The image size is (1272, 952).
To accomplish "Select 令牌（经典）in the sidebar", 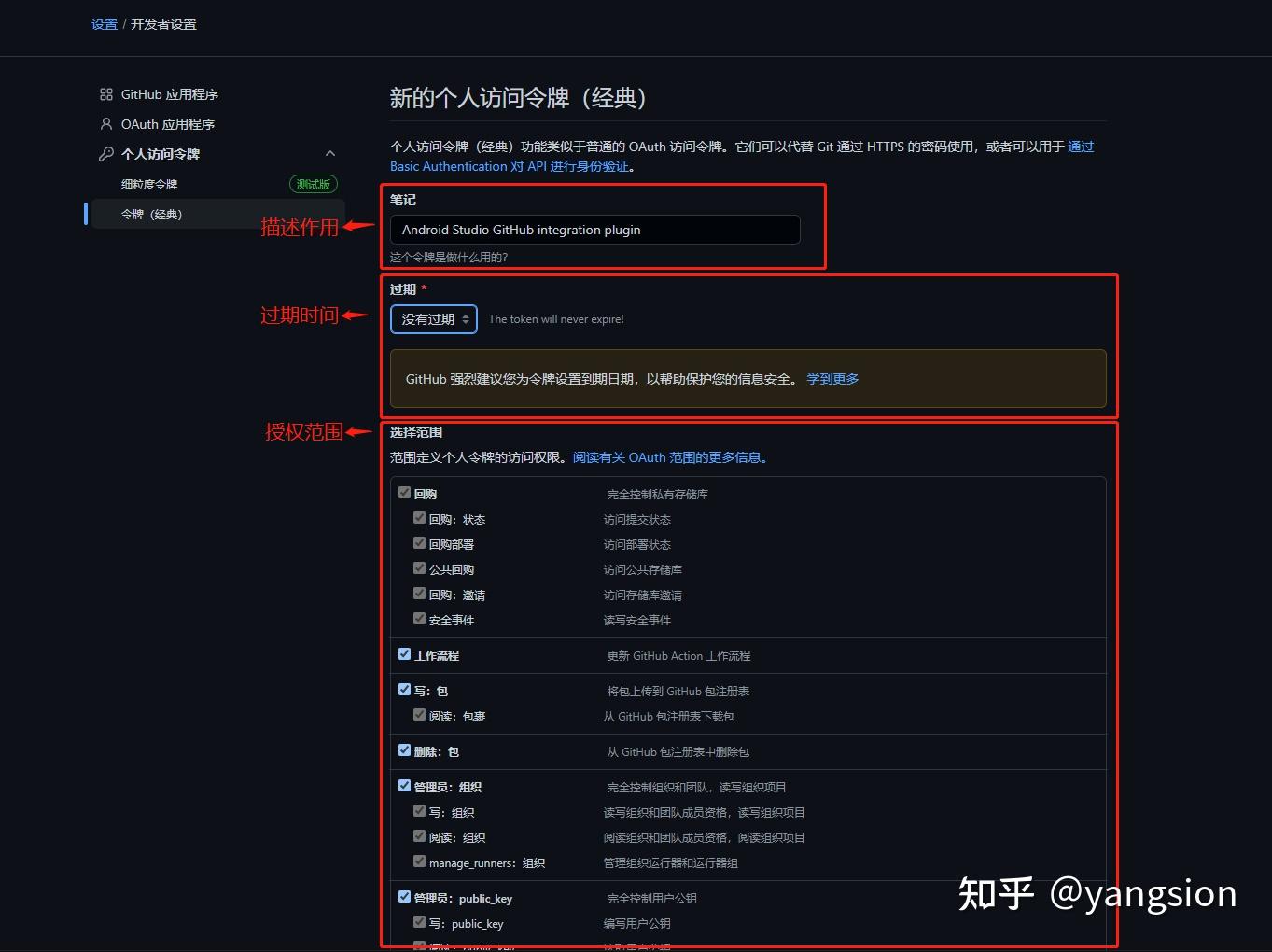I will (x=151, y=214).
